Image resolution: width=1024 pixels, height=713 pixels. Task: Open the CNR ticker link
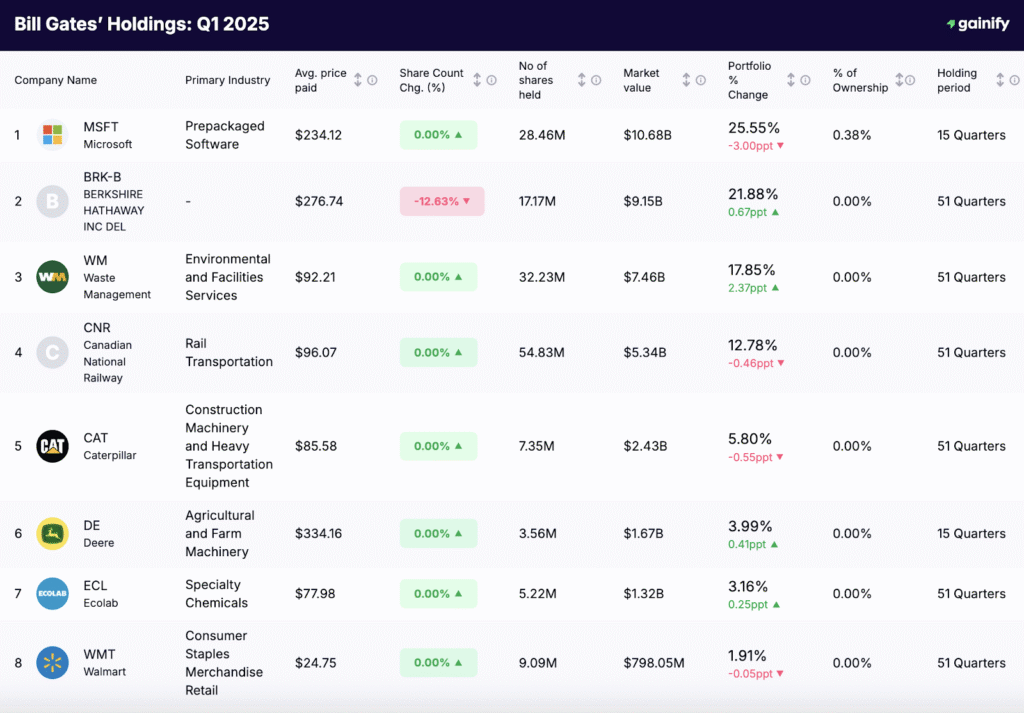click(x=97, y=328)
